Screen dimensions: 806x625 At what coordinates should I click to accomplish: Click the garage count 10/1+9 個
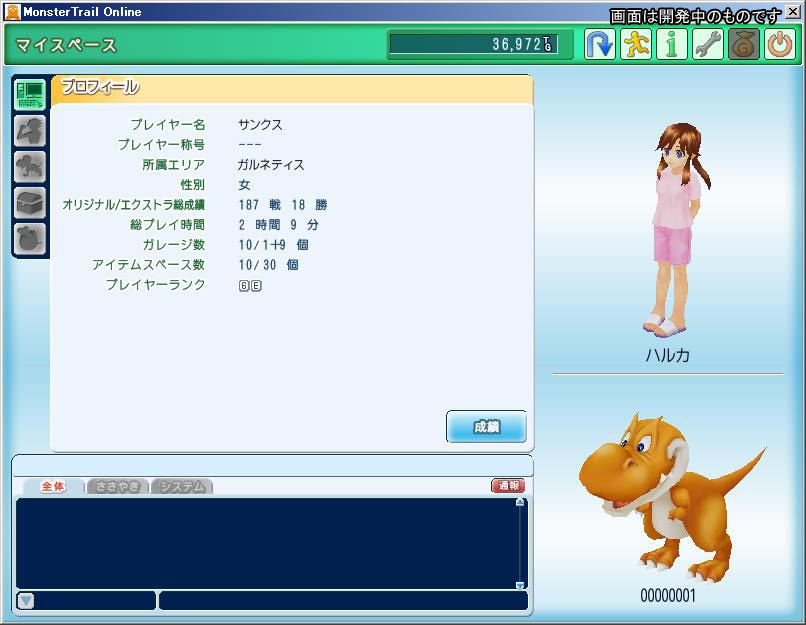pos(273,245)
